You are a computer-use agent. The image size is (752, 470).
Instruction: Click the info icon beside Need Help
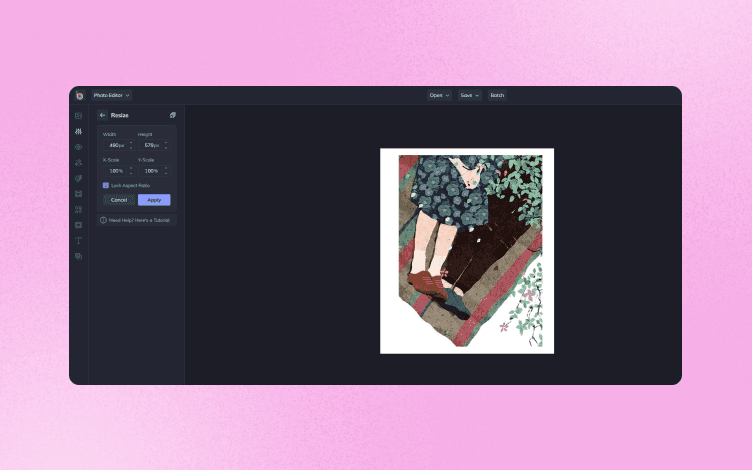pos(103,220)
